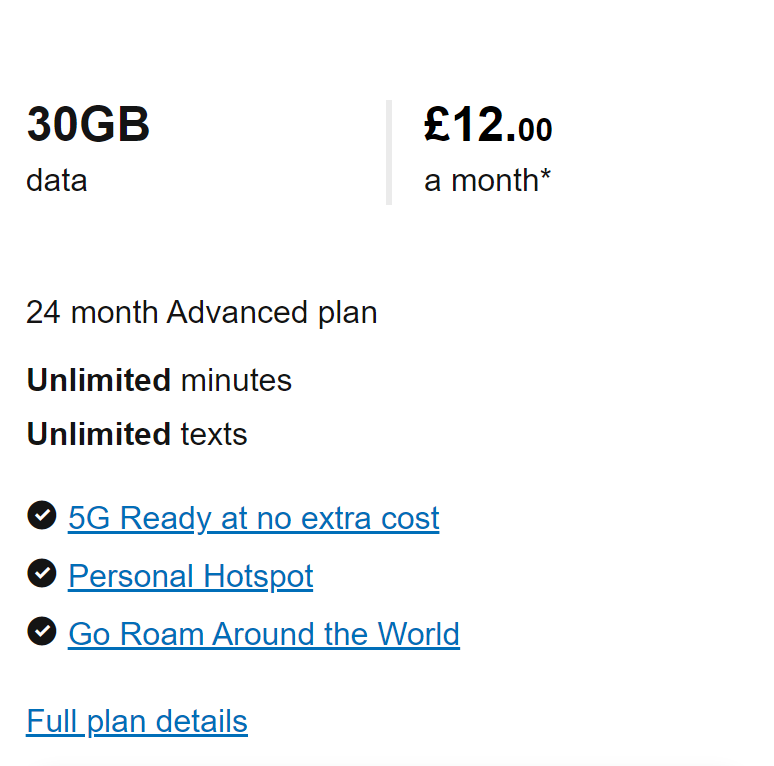774x766 pixels.
Task: Click the 'Unlimited texts' line
Action: tap(137, 434)
